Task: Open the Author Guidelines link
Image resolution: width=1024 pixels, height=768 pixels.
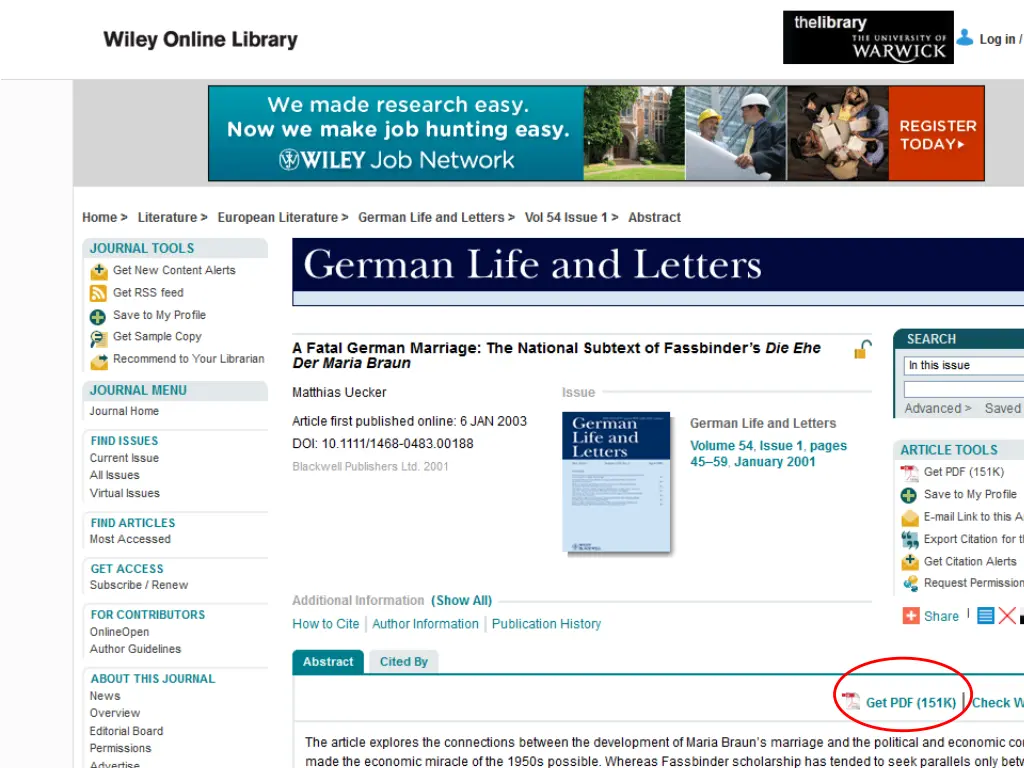Action: pyautogui.click(x=135, y=648)
